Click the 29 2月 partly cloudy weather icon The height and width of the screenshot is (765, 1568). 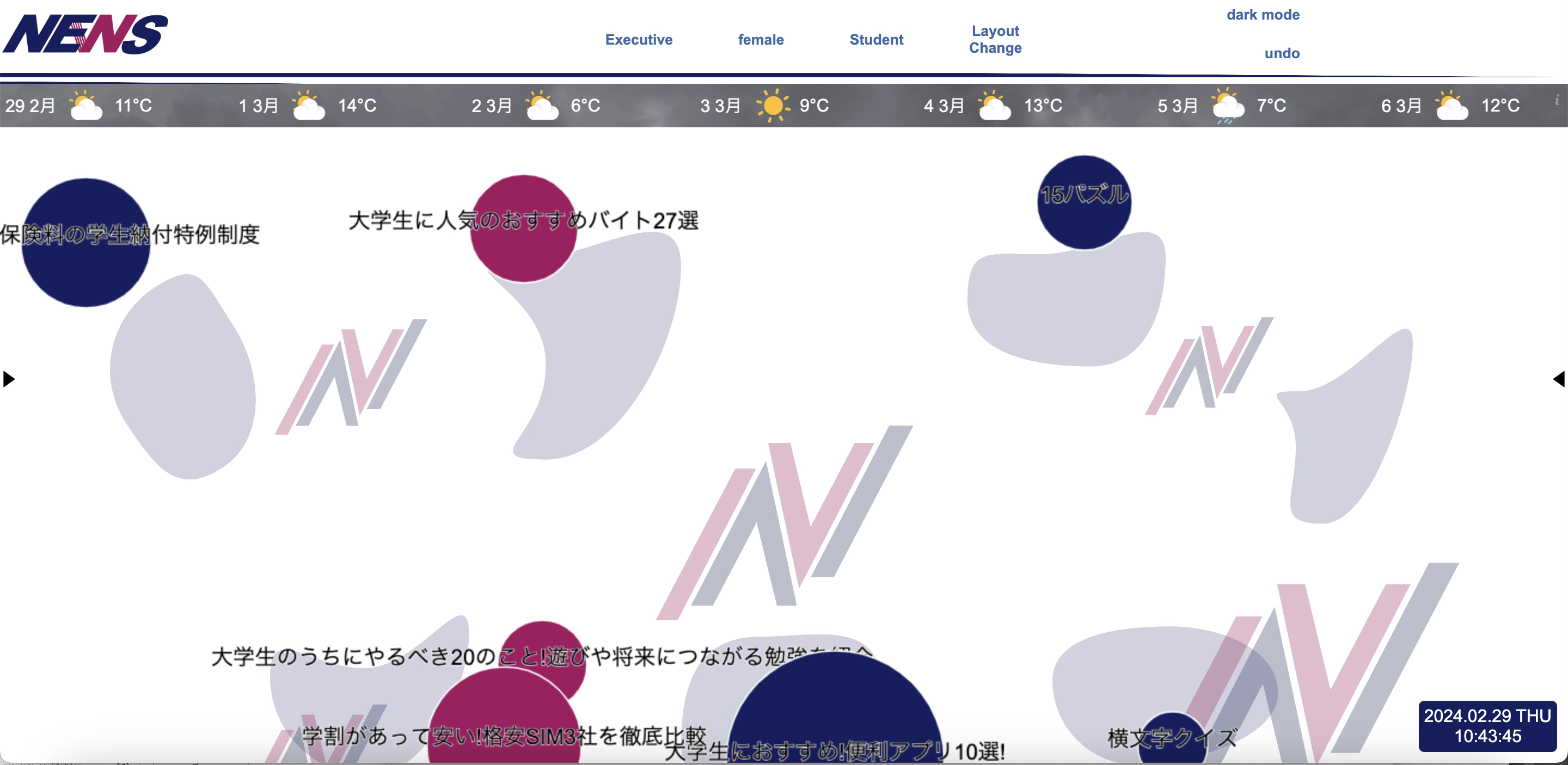pyautogui.click(x=85, y=105)
